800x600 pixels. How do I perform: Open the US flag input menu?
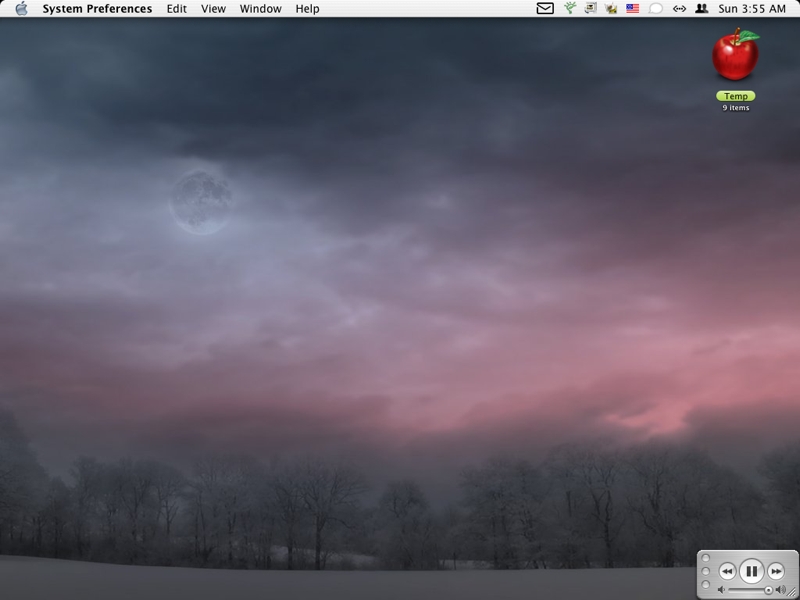[632, 9]
